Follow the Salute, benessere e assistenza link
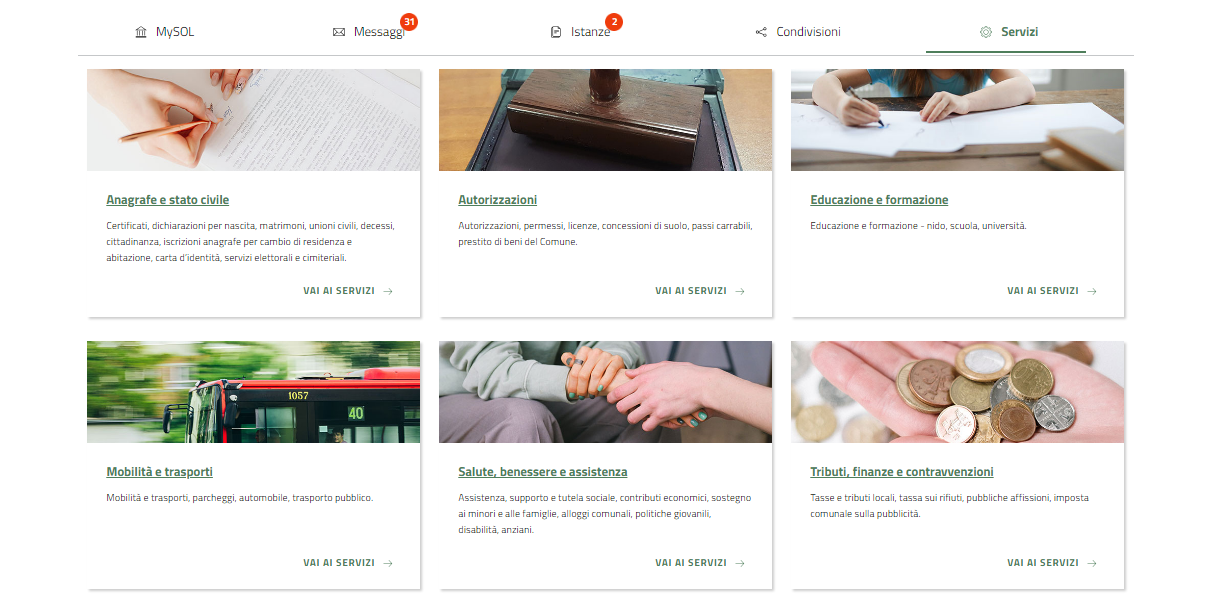 543,472
